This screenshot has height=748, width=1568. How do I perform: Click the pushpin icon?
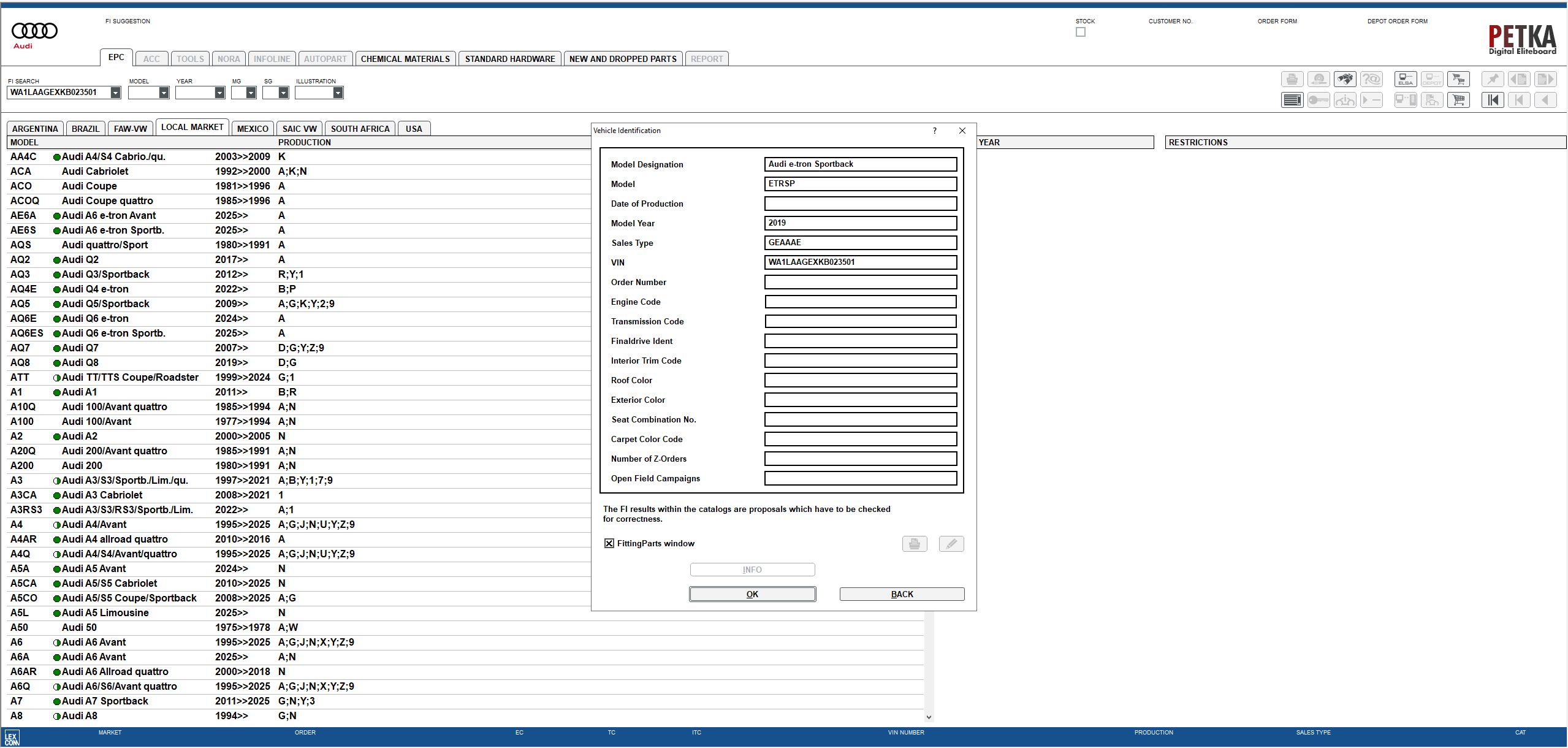[1493, 79]
